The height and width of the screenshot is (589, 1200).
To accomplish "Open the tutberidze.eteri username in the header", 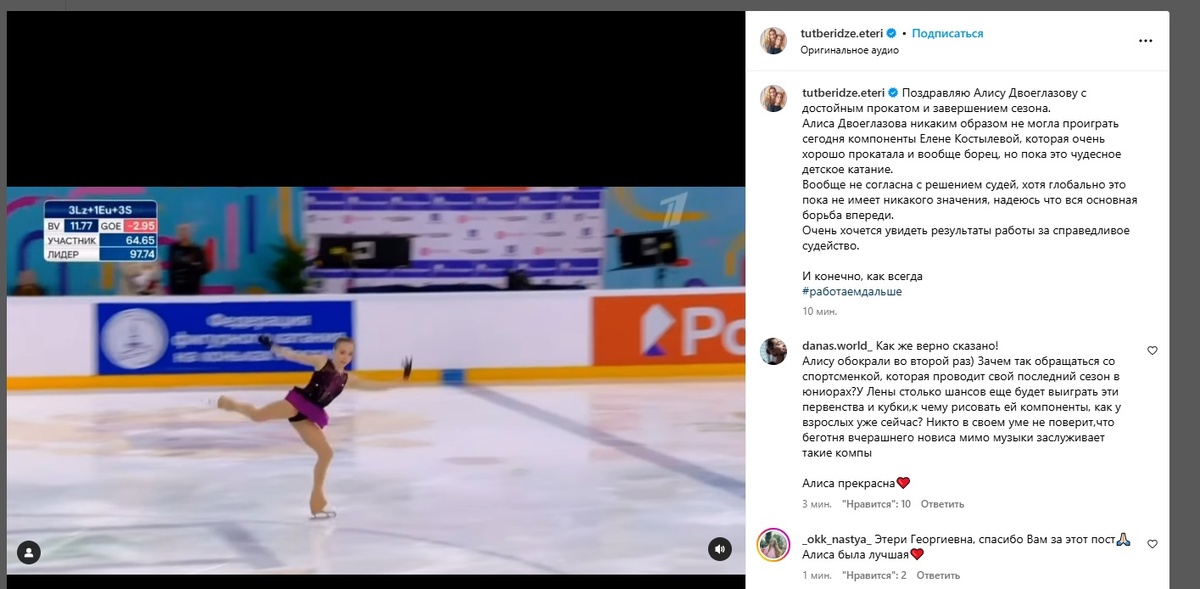I will click(842, 33).
